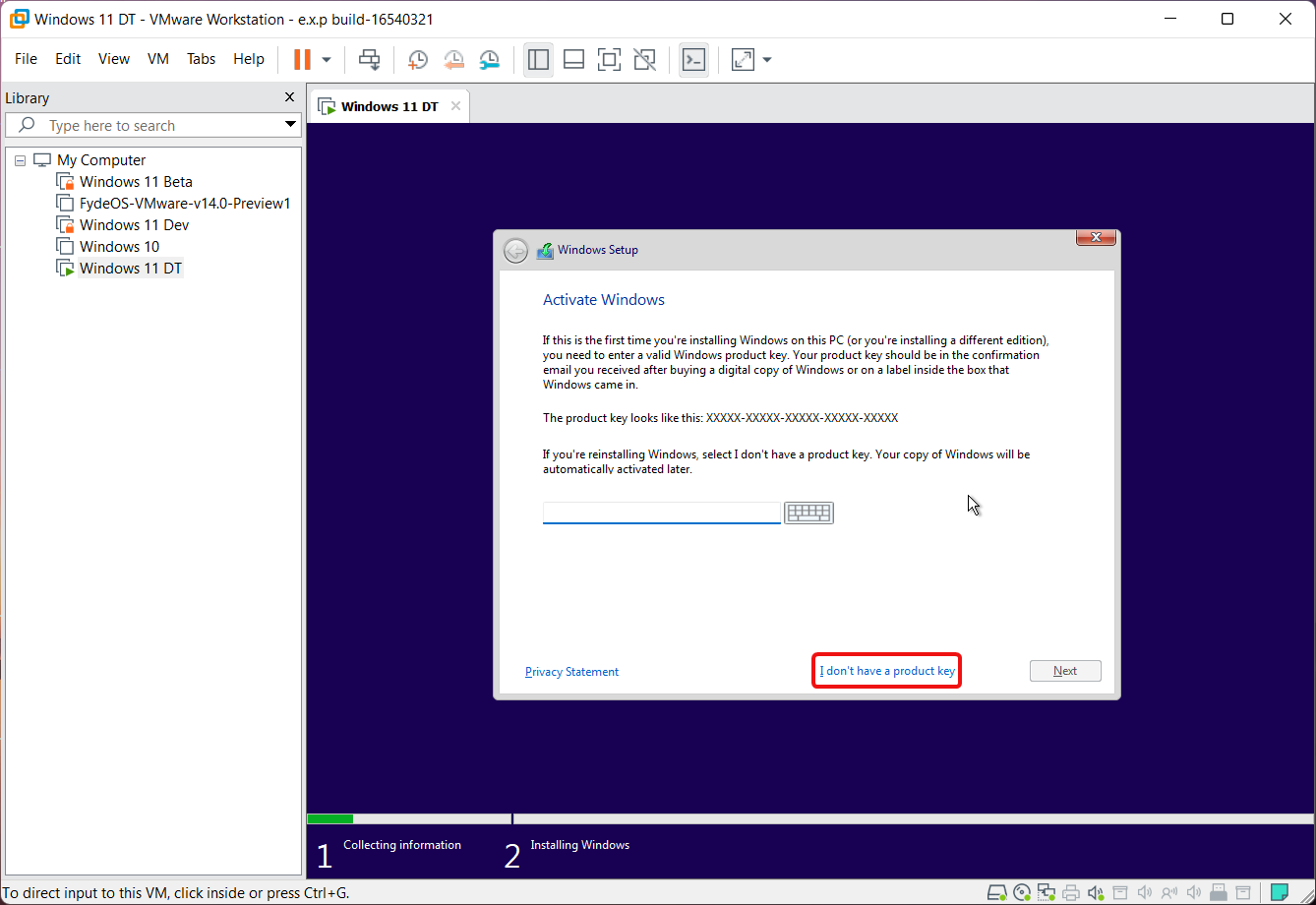Viewport: 1316px width, 905px height.
Task: Select the Windows 10 VM
Action: (x=119, y=247)
